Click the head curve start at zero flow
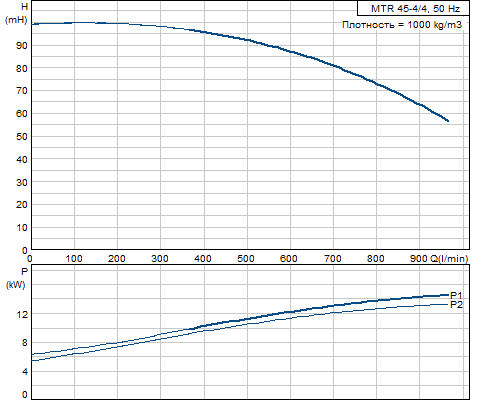This screenshot has height=400, width=500. tap(32, 24)
